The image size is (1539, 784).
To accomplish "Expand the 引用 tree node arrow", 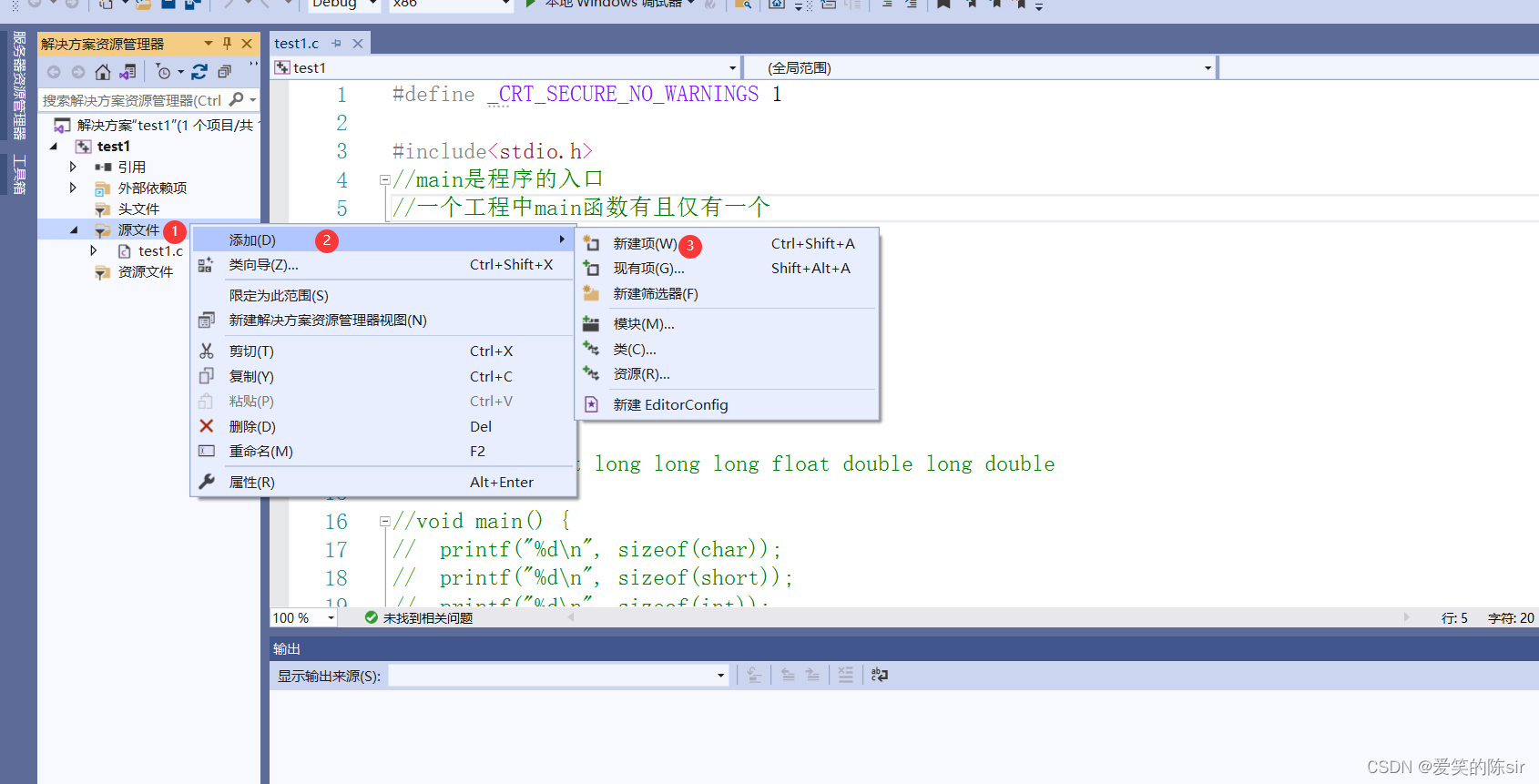I will pyautogui.click(x=73, y=167).
